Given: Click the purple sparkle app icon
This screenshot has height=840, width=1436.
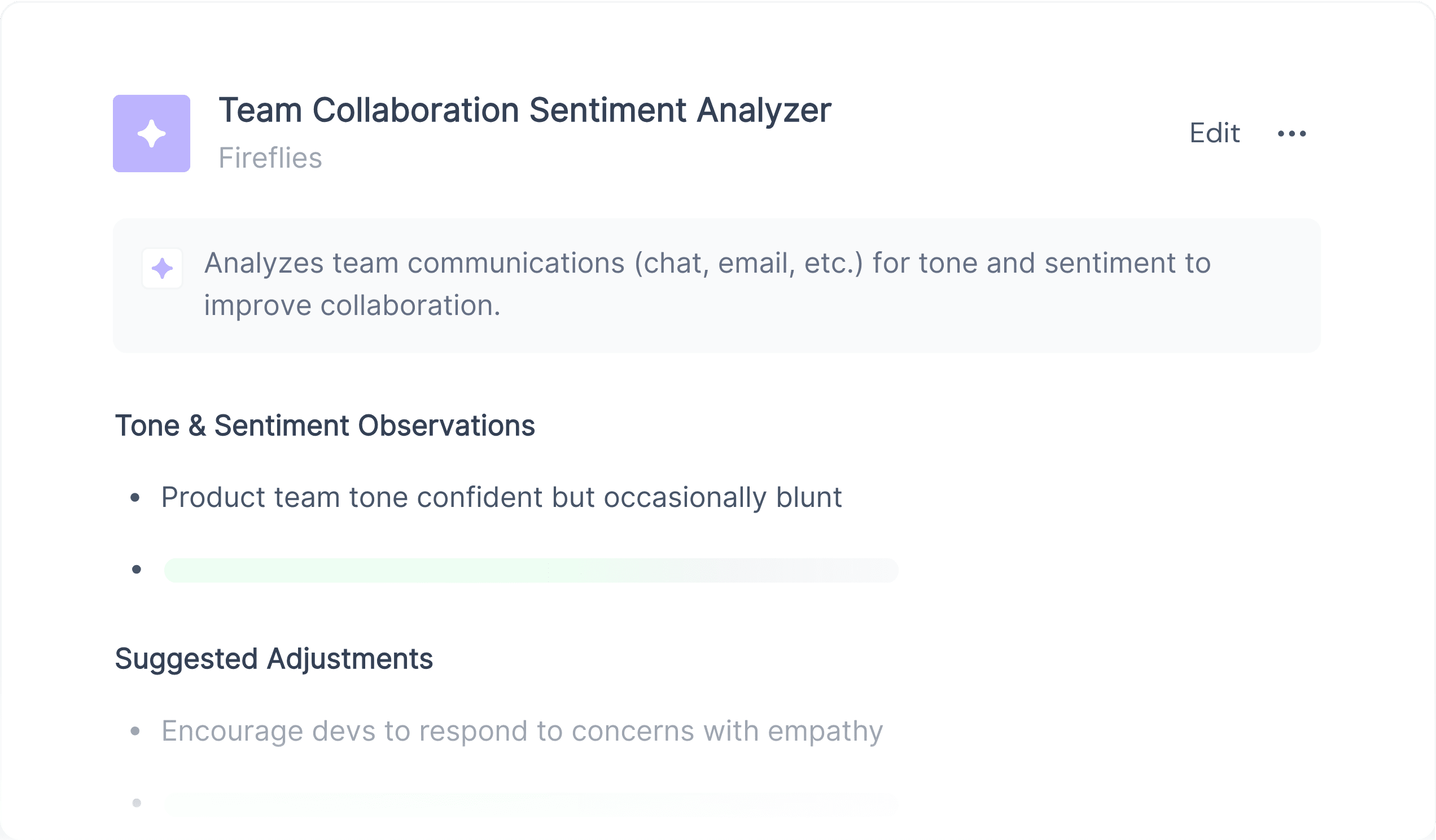Looking at the screenshot, I should [x=152, y=133].
